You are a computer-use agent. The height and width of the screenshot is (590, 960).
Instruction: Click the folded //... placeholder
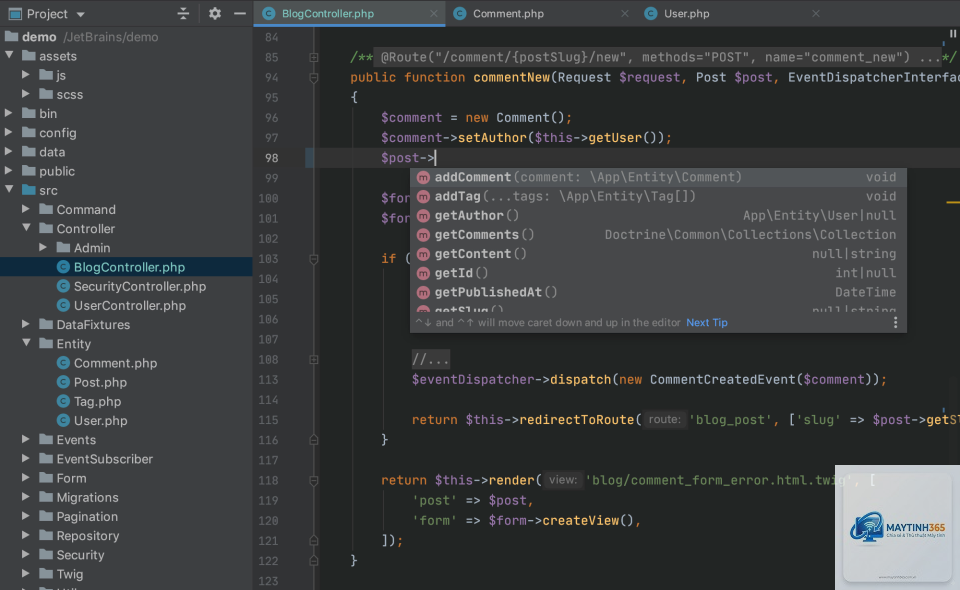[x=430, y=359]
